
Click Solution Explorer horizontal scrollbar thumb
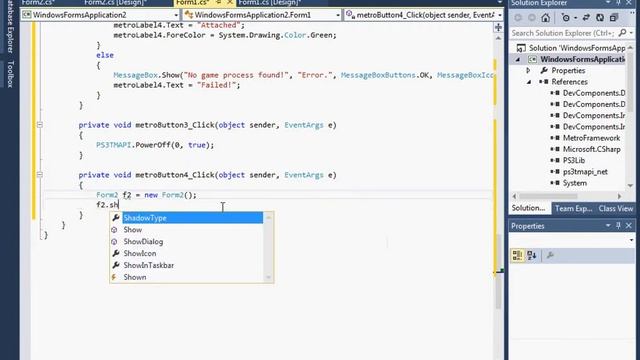pyautogui.click(x=548, y=196)
